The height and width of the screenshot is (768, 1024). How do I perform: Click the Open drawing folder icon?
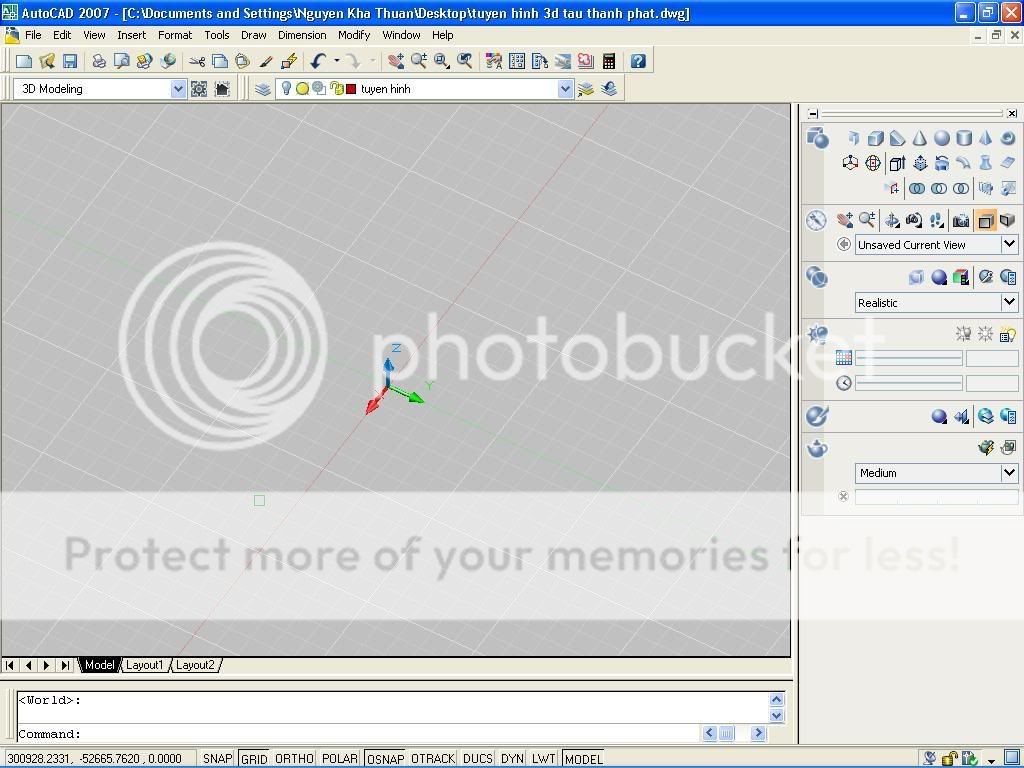point(47,61)
